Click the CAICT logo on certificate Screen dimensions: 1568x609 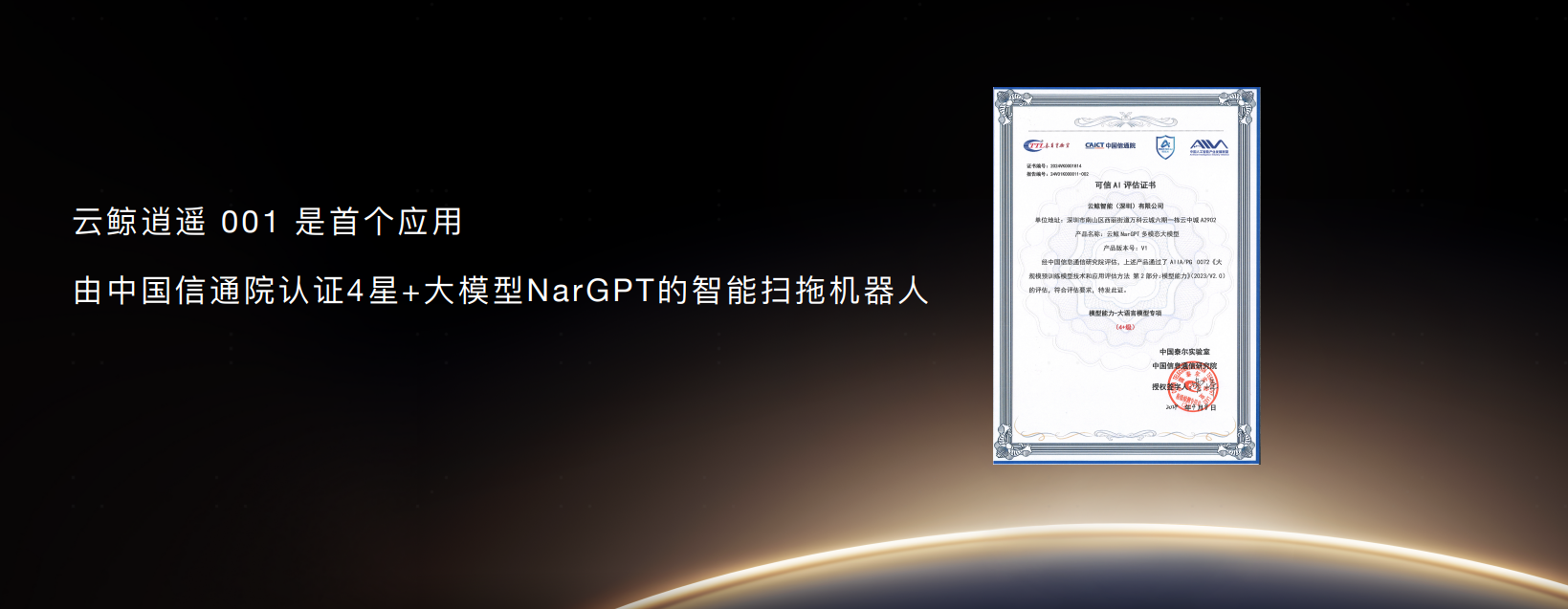tap(1110, 146)
